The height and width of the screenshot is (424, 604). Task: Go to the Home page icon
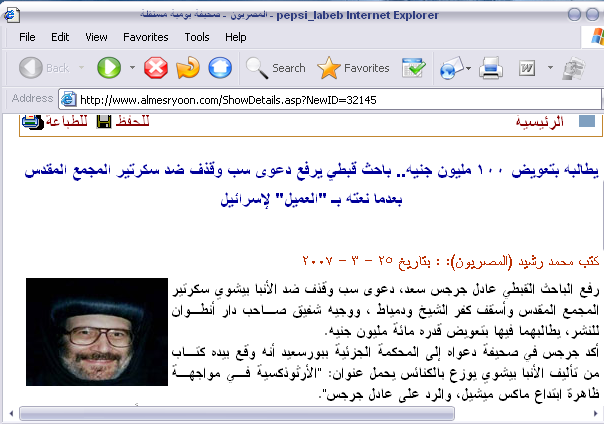click(x=220, y=68)
